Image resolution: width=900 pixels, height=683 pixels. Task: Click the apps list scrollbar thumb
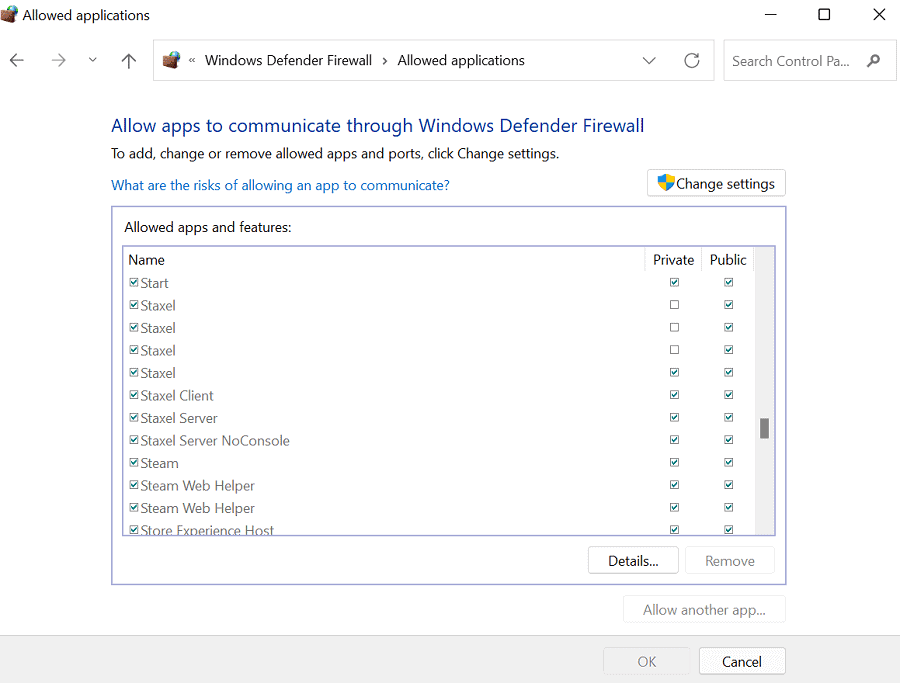coord(764,428)
